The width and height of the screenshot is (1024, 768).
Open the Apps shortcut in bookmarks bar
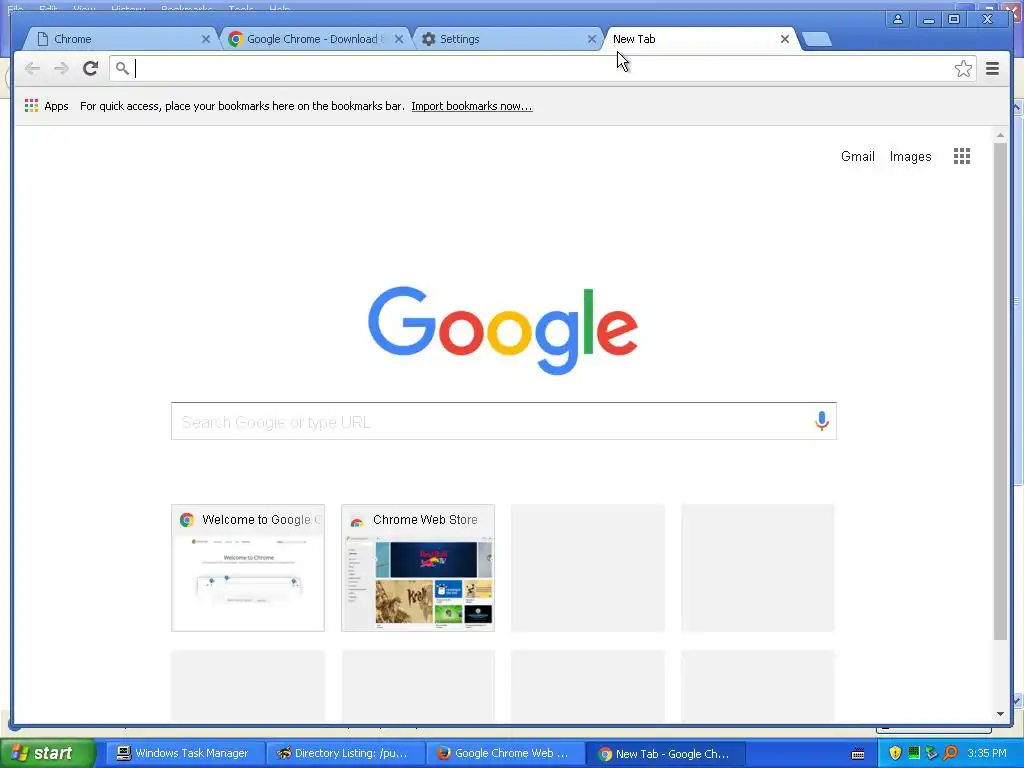46,106
